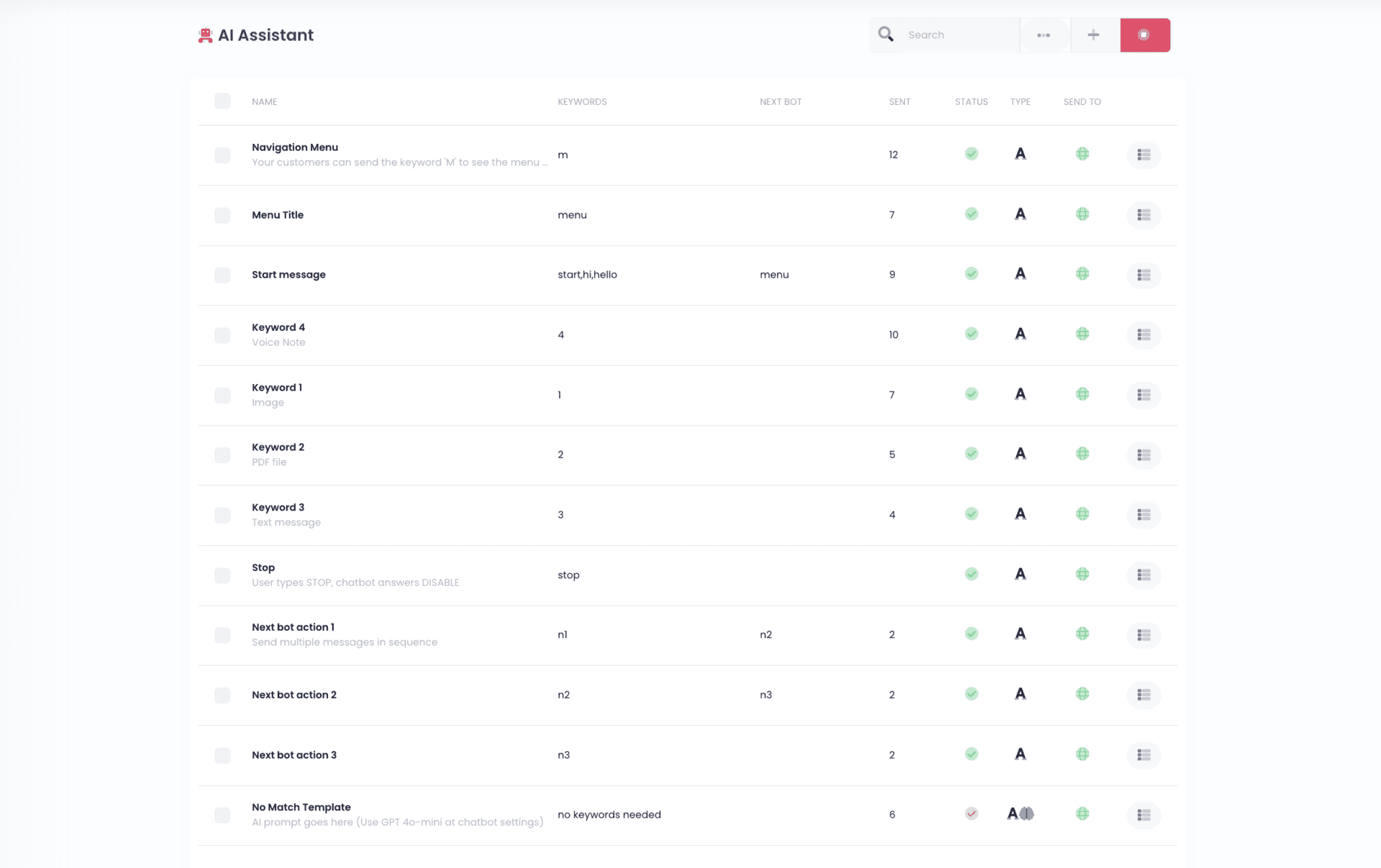The height and width of the screenshot is (868, 1381).
Task: Check the Menu Title row checkbox
Action: 222,215
